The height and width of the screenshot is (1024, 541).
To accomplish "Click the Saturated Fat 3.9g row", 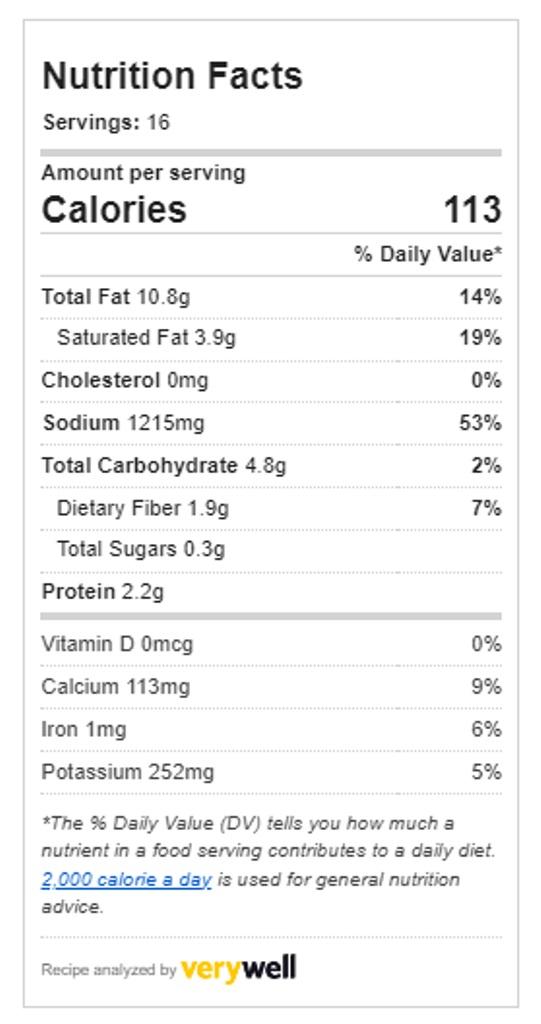I will tap(271, 338).
